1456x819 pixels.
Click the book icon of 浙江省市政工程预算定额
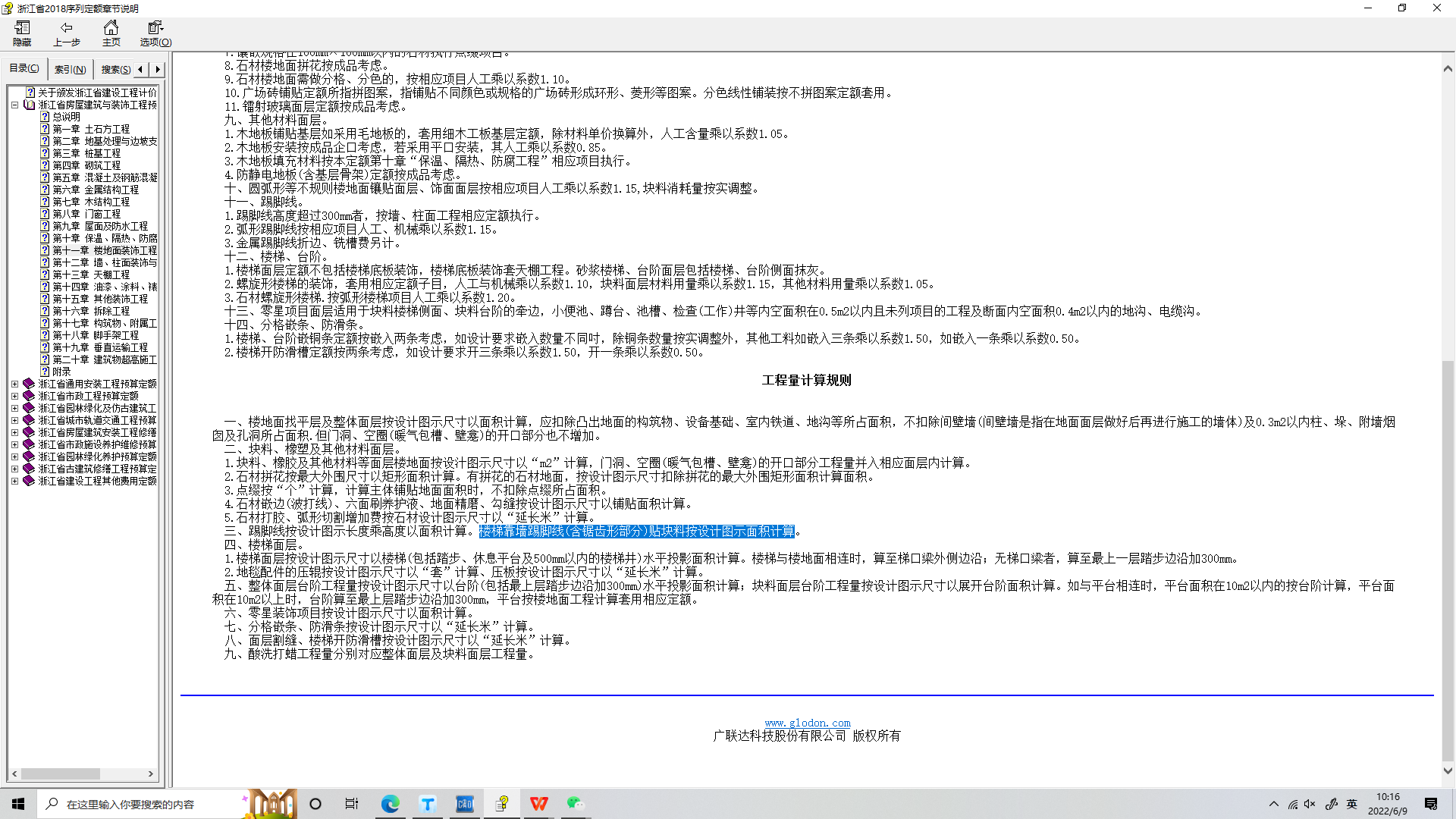pyautogui.click(x=29, y=396)
